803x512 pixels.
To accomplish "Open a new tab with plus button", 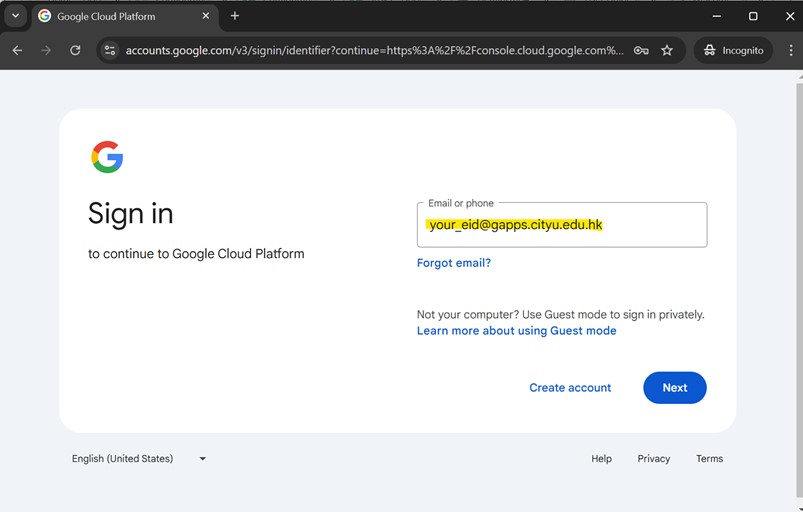I will 235,16.
